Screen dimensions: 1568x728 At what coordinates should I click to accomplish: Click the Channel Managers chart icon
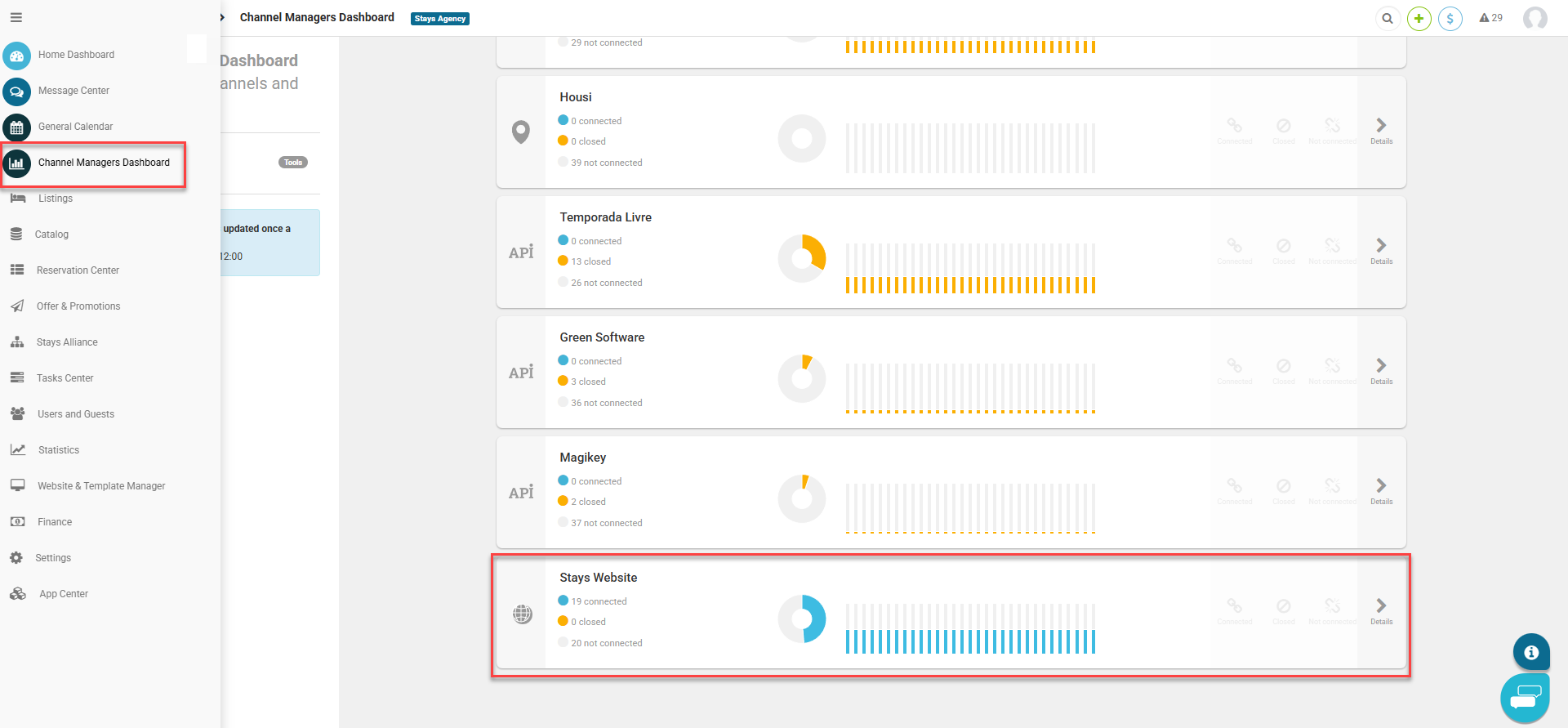coord(16,164)
